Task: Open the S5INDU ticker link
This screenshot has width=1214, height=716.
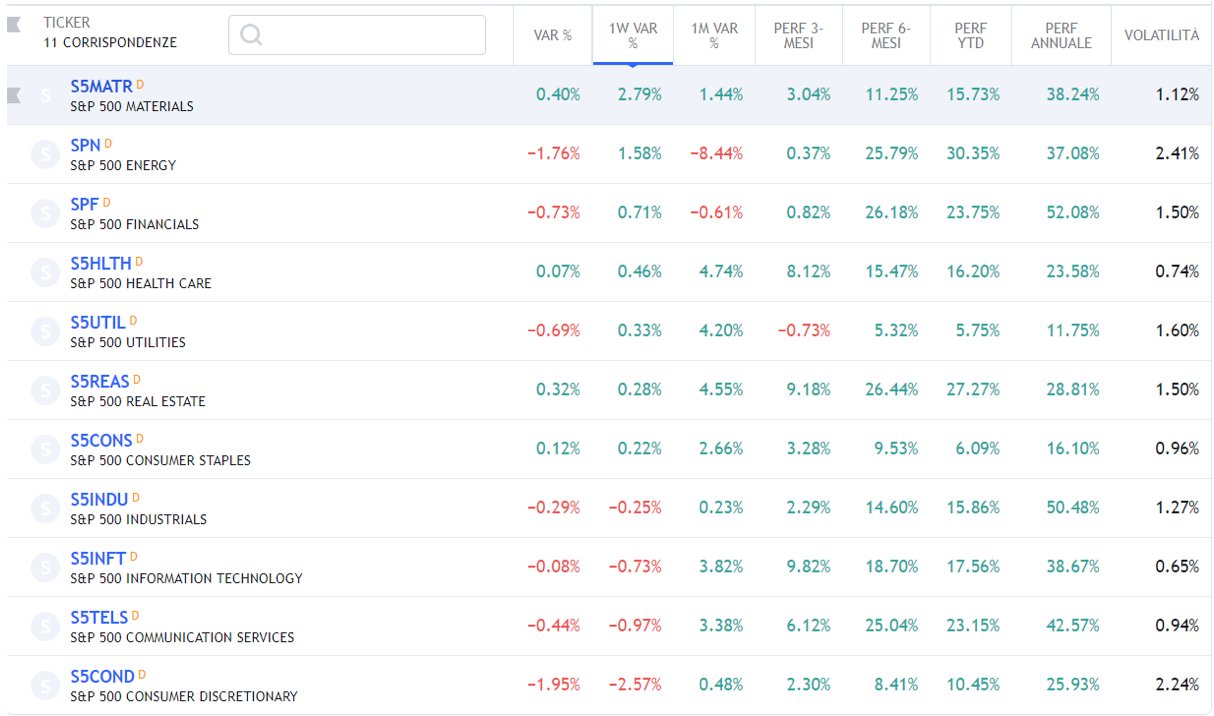Action: point(99,500)
